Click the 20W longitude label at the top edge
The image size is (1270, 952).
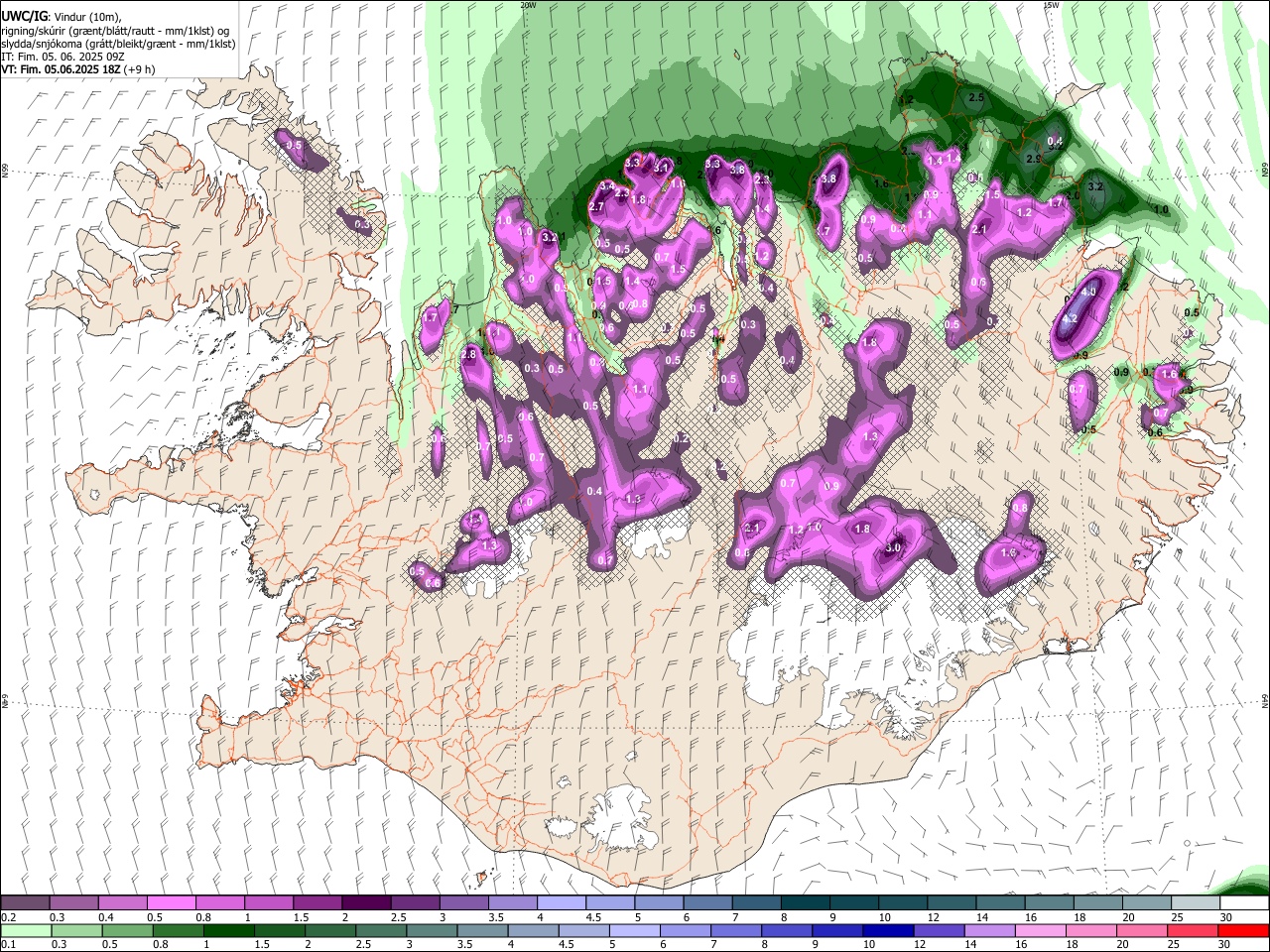pyautogui.click(x=528, y=5)
